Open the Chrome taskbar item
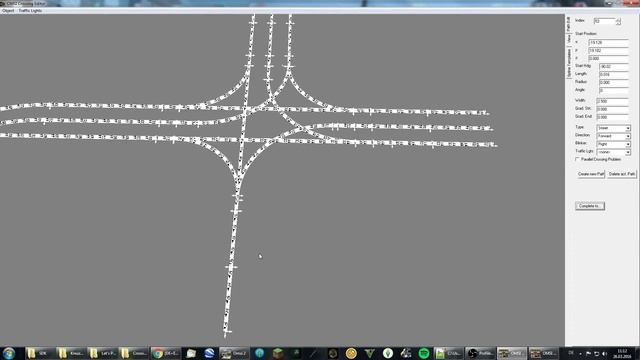640x360 pixels. pyautogui.click(x=165, y=353)
